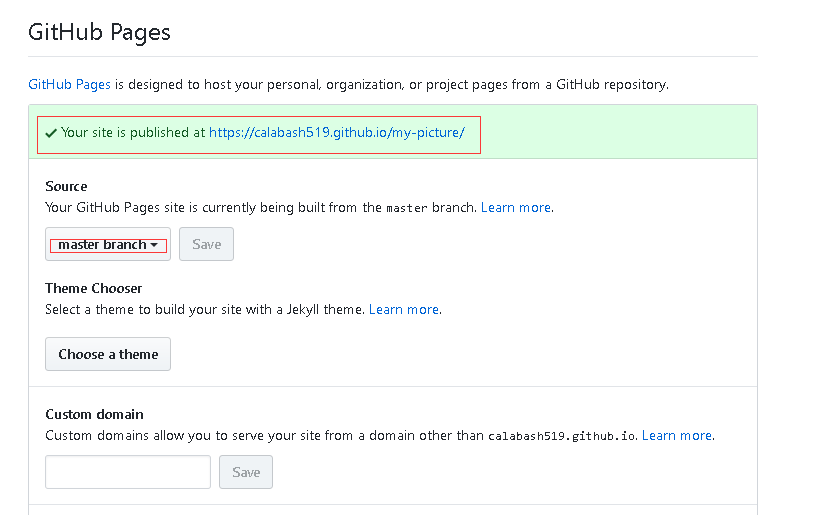
Task: Open Learn more link about Jekyll themes
Action: [404, 309]
